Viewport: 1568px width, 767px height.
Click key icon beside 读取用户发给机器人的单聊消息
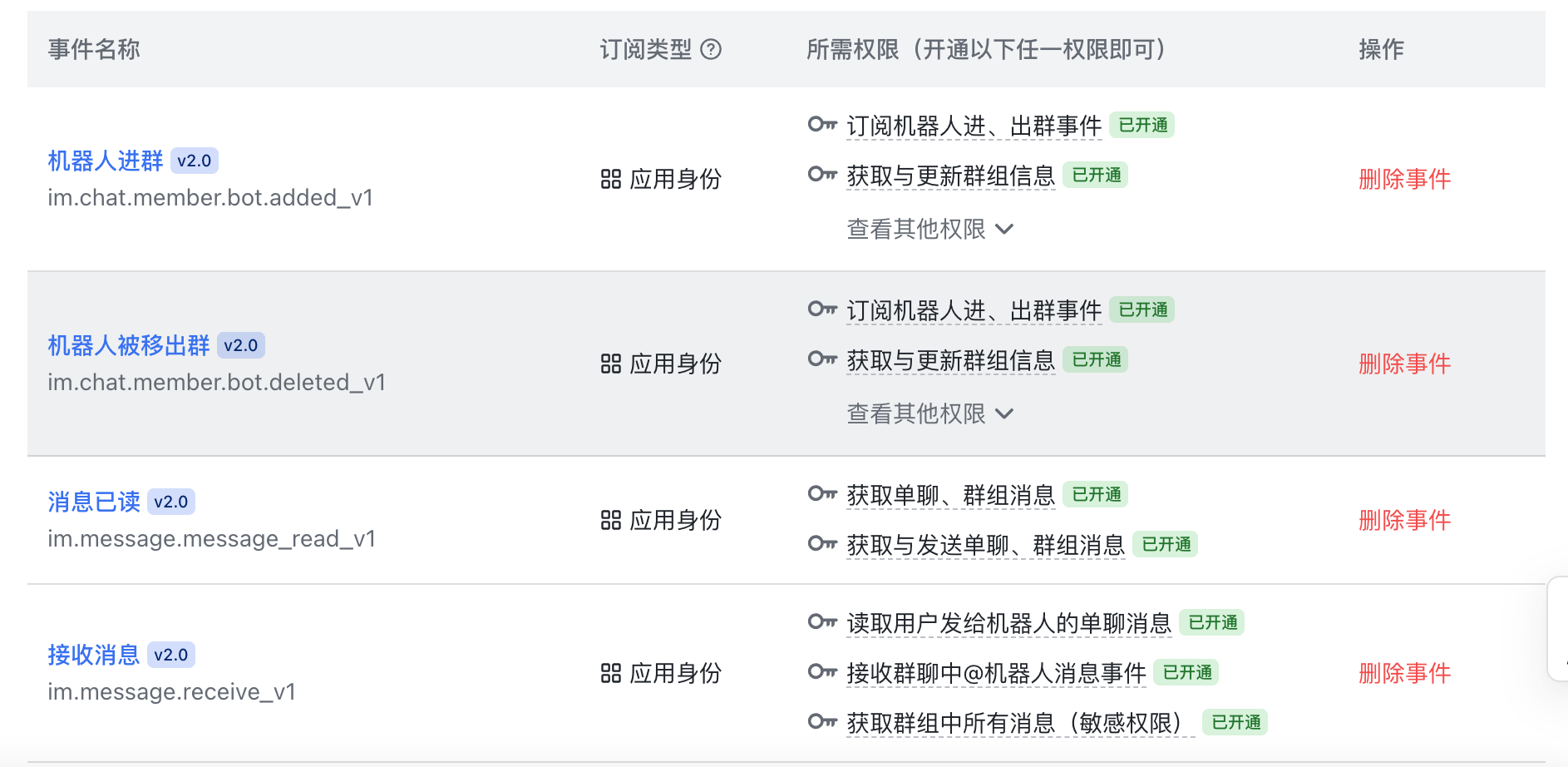pyautogui.click(x=822, y=622)
